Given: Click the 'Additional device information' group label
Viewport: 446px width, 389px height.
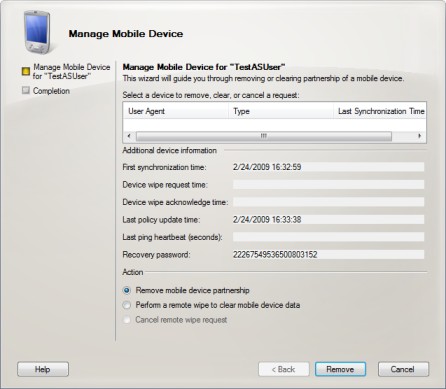Looking at the screenshot, I should pyautogui.click(x=170, y=150).
